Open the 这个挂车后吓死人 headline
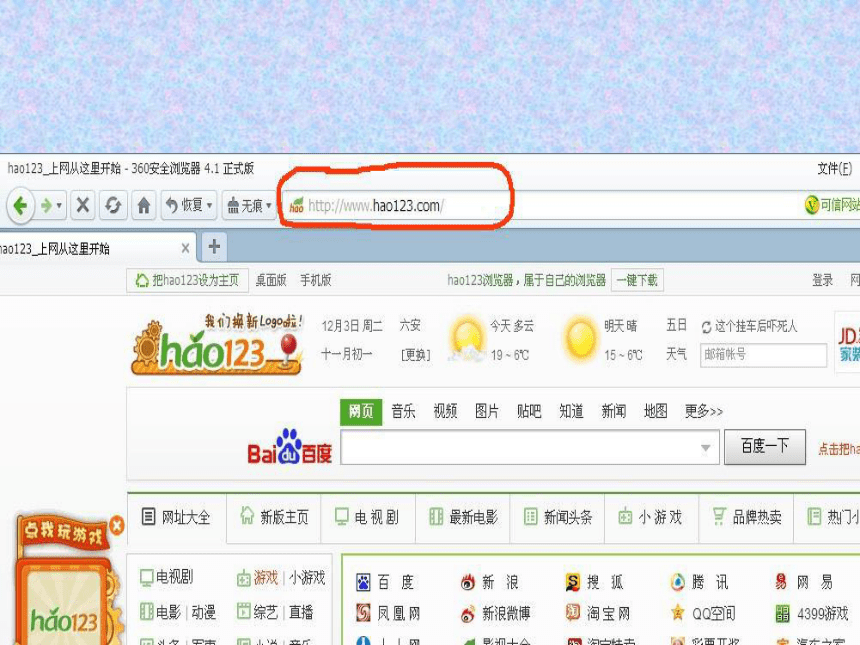The image size is (860, 645). coord(756,326)
